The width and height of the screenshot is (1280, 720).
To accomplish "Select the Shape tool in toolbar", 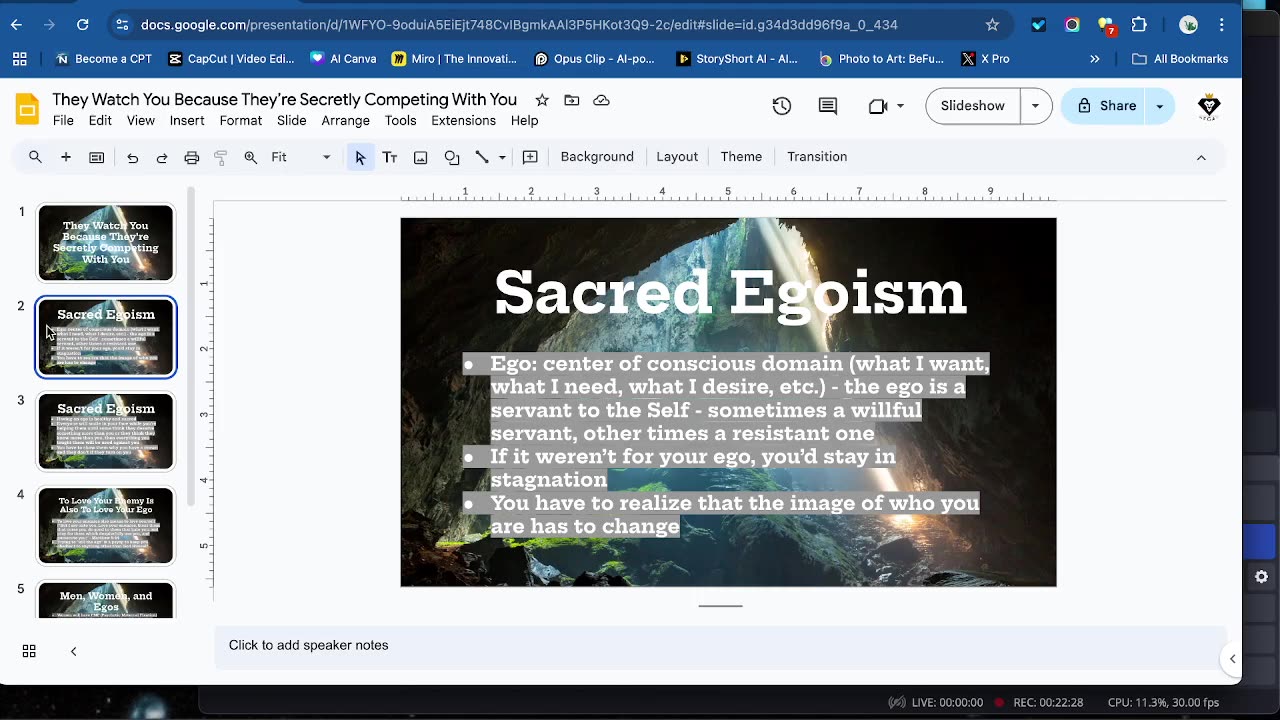I will pos(452,157).
